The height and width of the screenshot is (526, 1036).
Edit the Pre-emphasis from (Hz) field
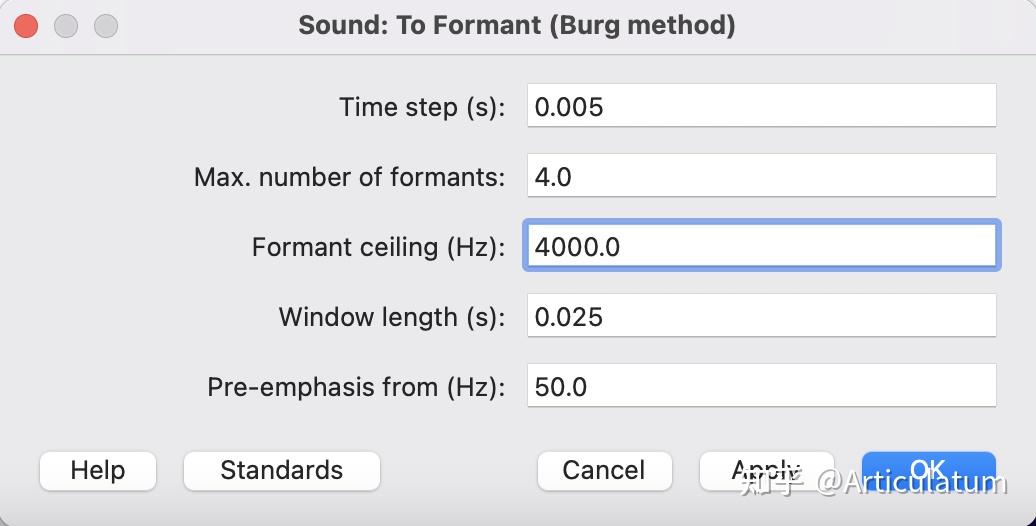[761, 386]
